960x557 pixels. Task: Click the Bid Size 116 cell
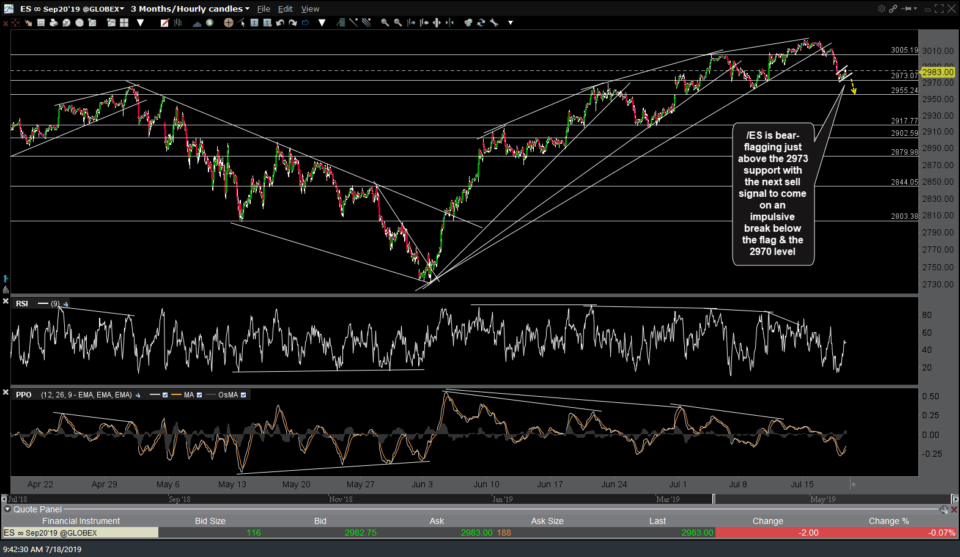(x=253, y=533)
